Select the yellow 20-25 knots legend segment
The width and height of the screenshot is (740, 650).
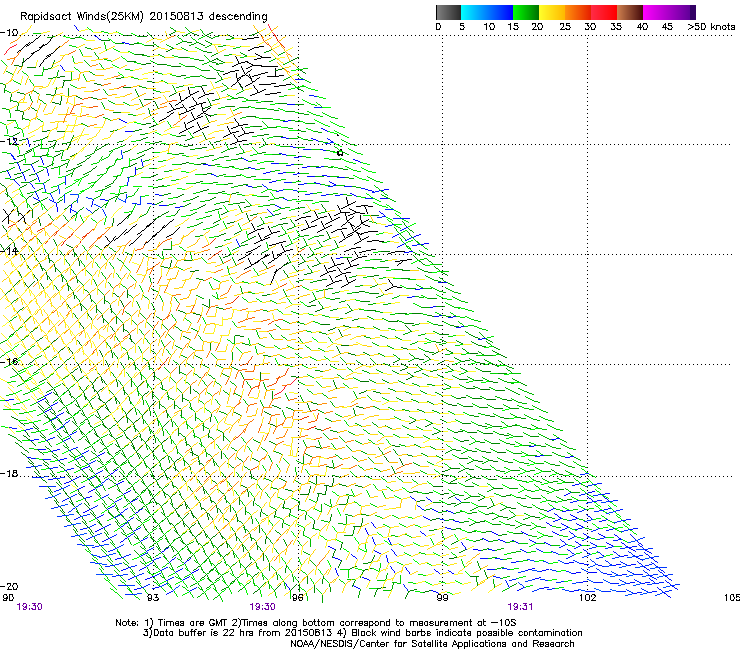(x=552, y=12)
